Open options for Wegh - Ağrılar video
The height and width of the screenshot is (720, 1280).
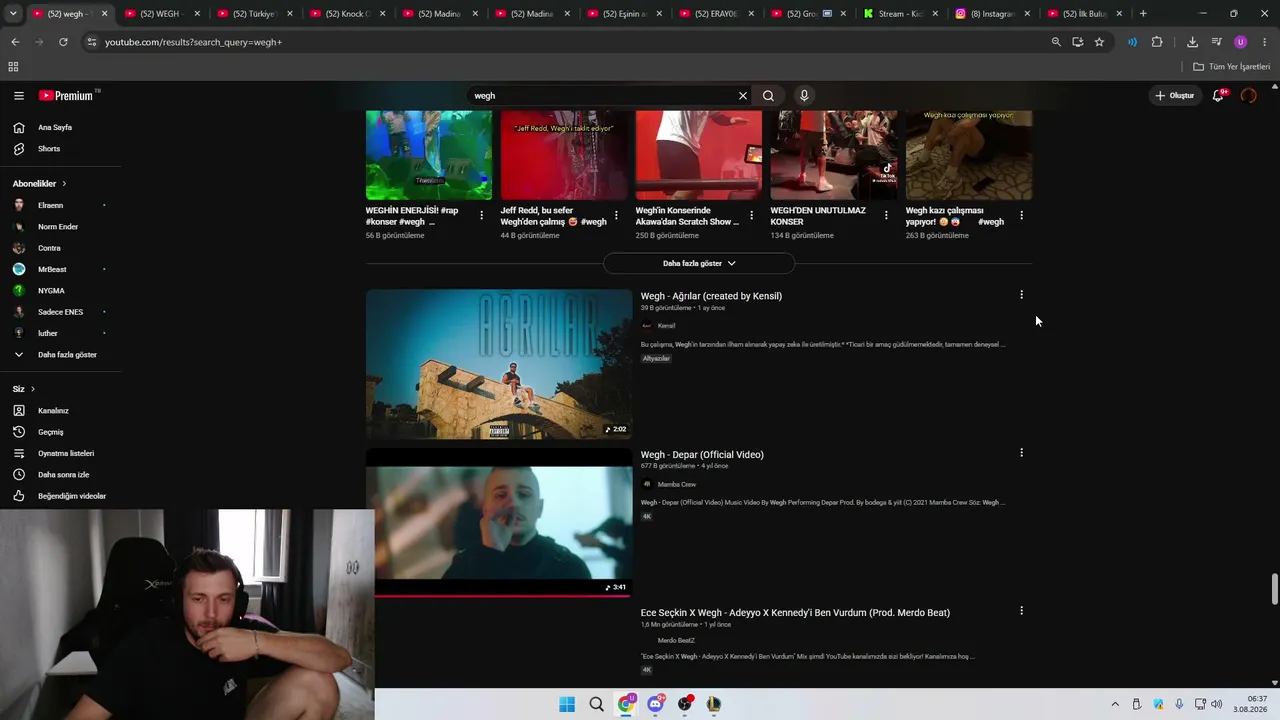click(x=1021, y=295)
